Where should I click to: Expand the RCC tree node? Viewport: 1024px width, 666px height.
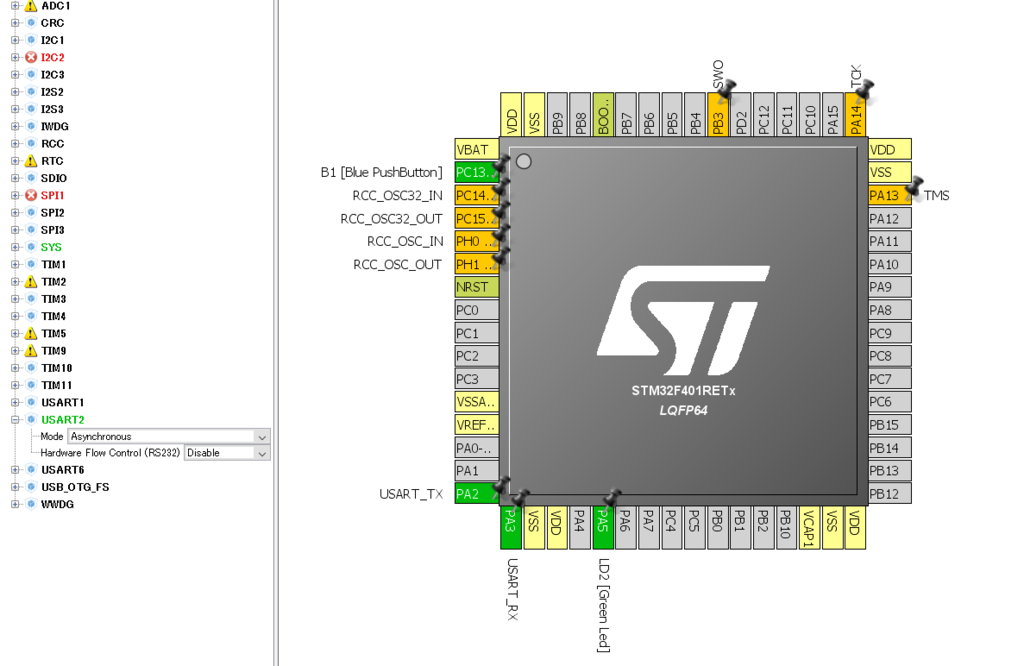(x=15, y=144)
